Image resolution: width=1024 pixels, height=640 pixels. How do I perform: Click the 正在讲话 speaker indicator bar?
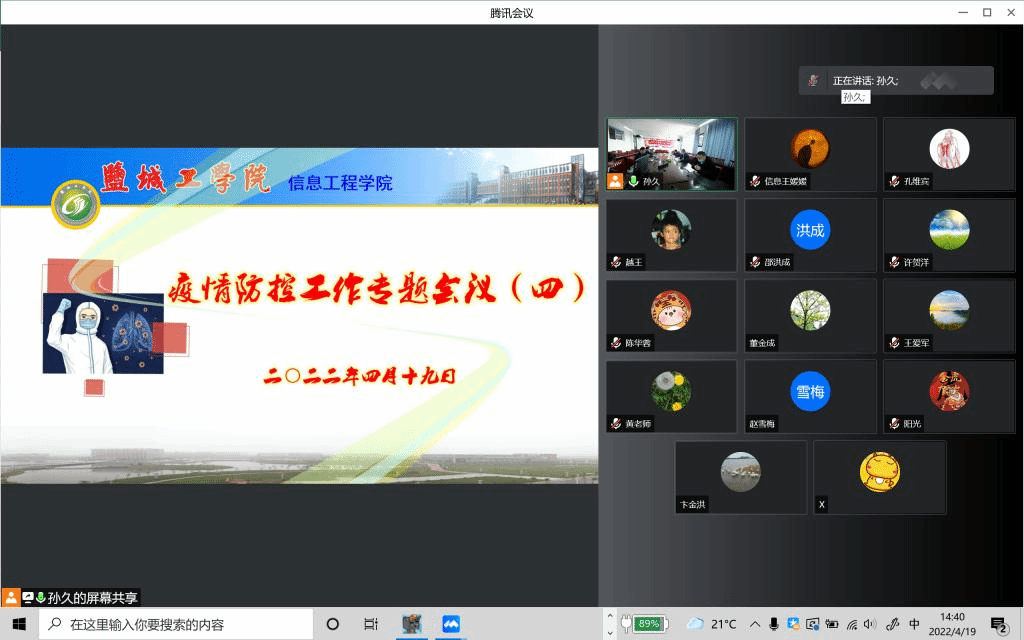(895, 80)
